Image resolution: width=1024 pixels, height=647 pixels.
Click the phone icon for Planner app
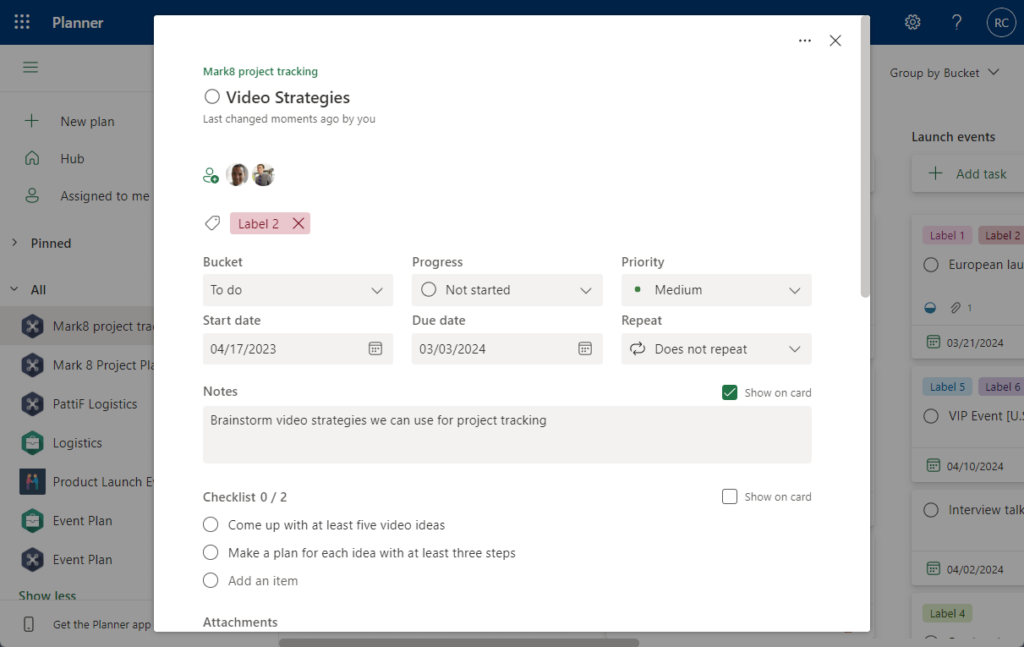pos(29,624)
